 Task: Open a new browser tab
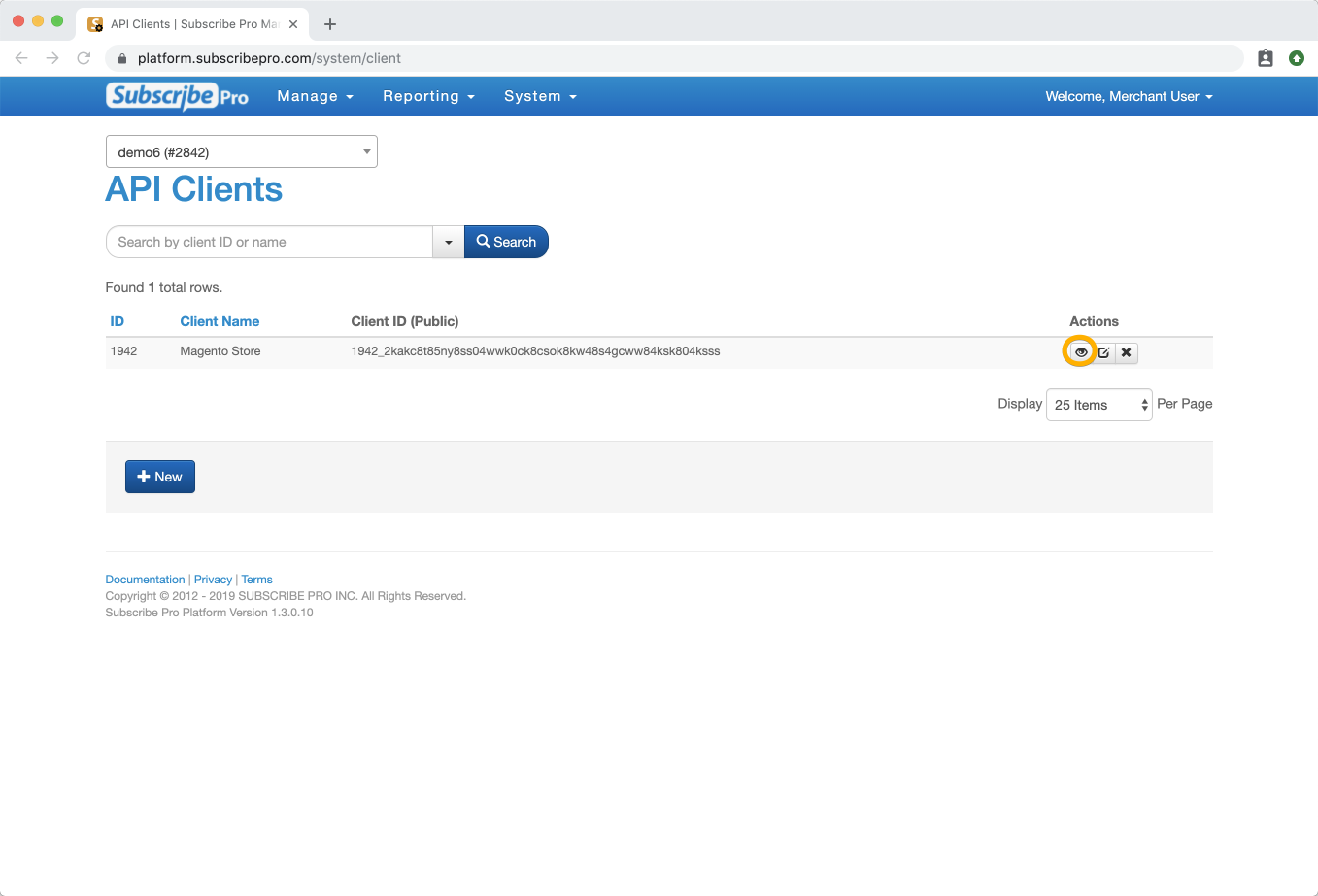coord(330,24)
